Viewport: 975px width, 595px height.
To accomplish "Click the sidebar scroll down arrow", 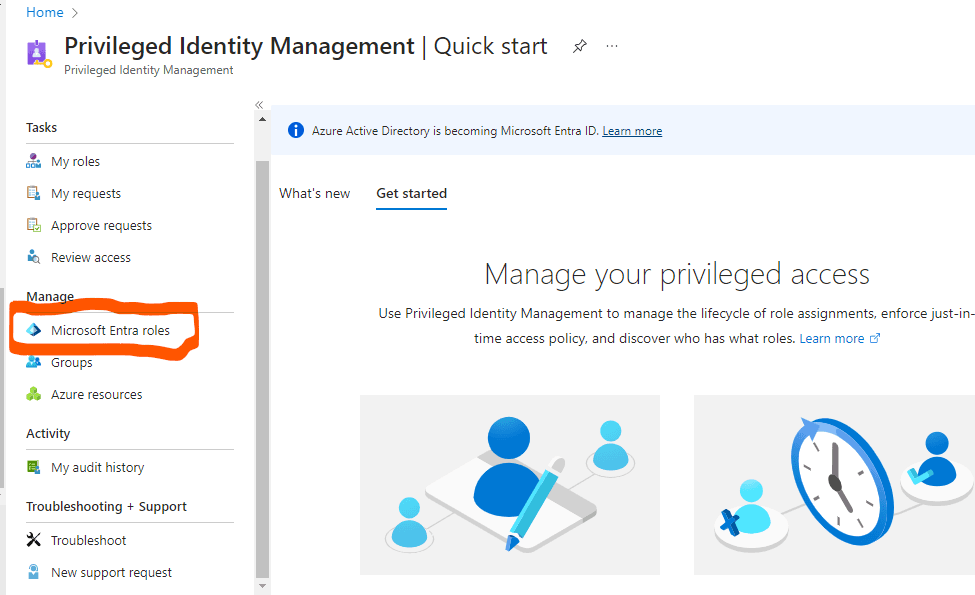I will [263, 586].
